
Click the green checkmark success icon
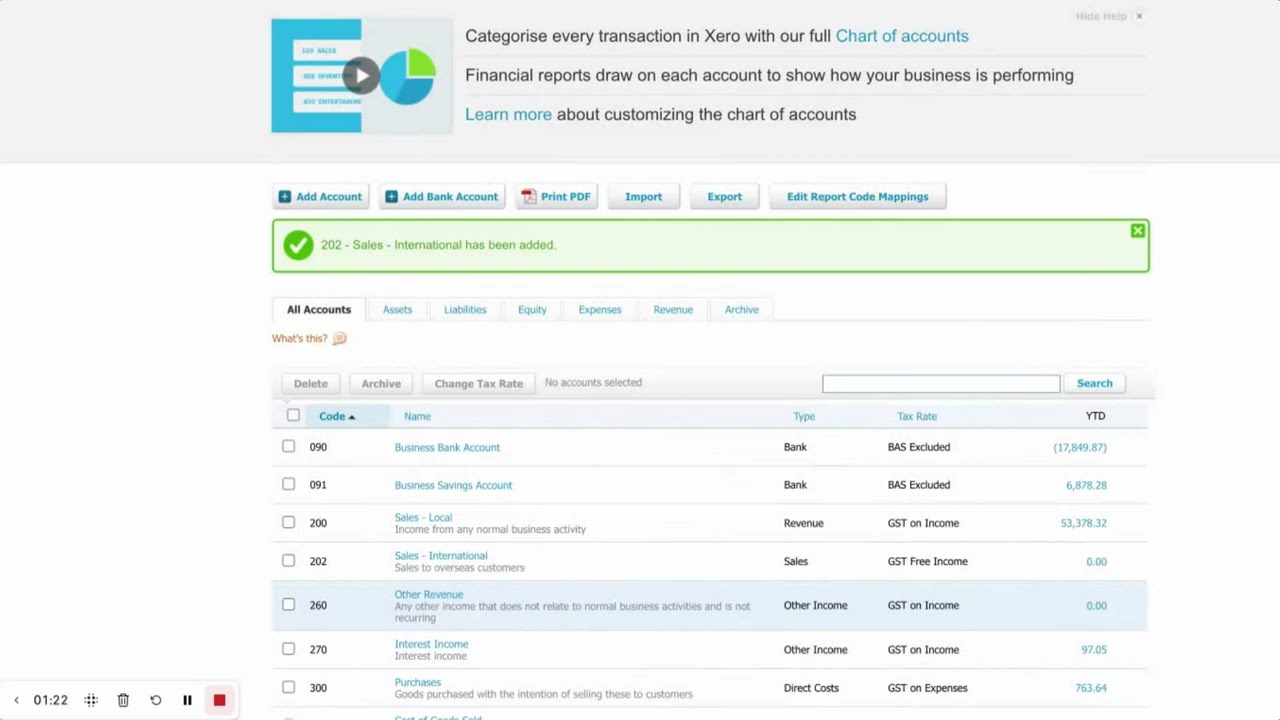click(x=298, y=245)
